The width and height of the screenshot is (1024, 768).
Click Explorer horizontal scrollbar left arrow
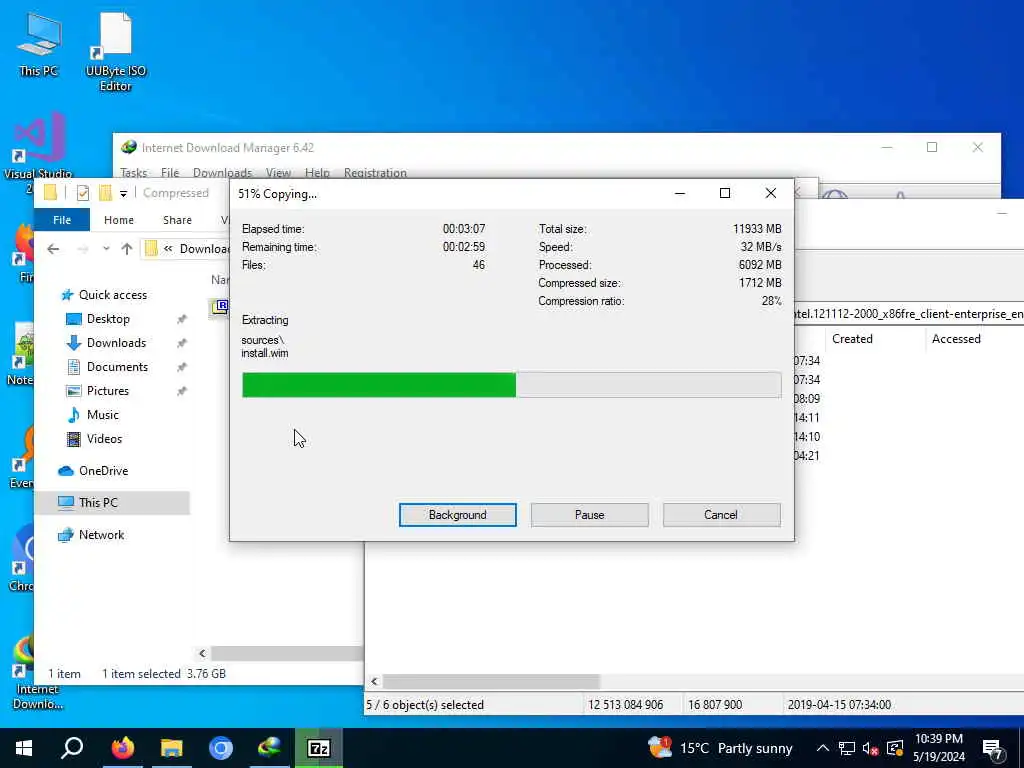tap(202, 653)
